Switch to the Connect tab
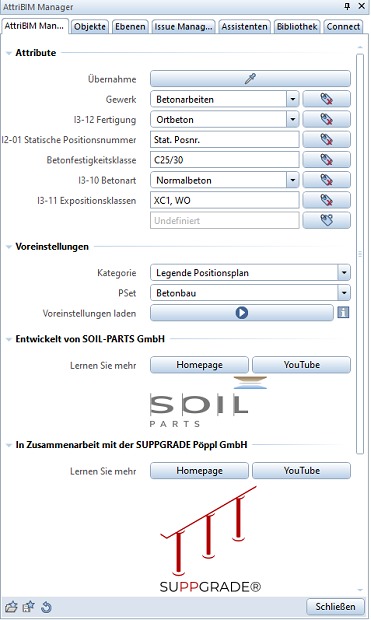Viewport: 371px width, 620px height. (x=343, y=26)
